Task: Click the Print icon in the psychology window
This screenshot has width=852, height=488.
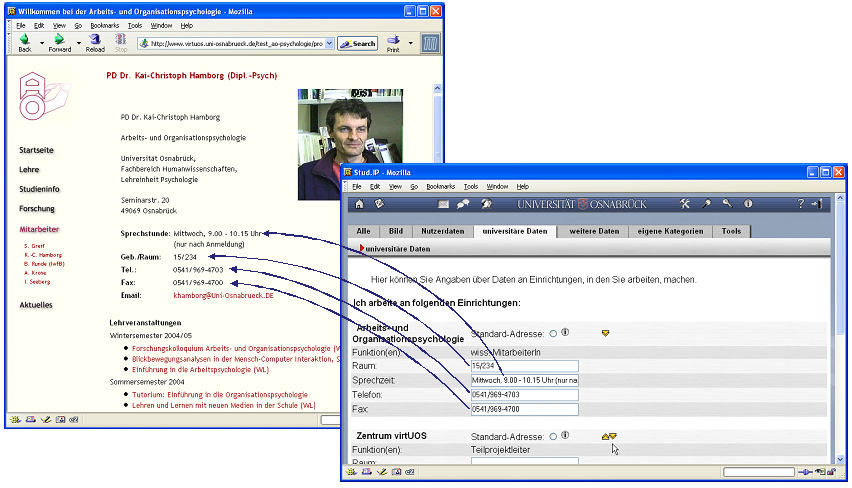Action: point(393,42)
